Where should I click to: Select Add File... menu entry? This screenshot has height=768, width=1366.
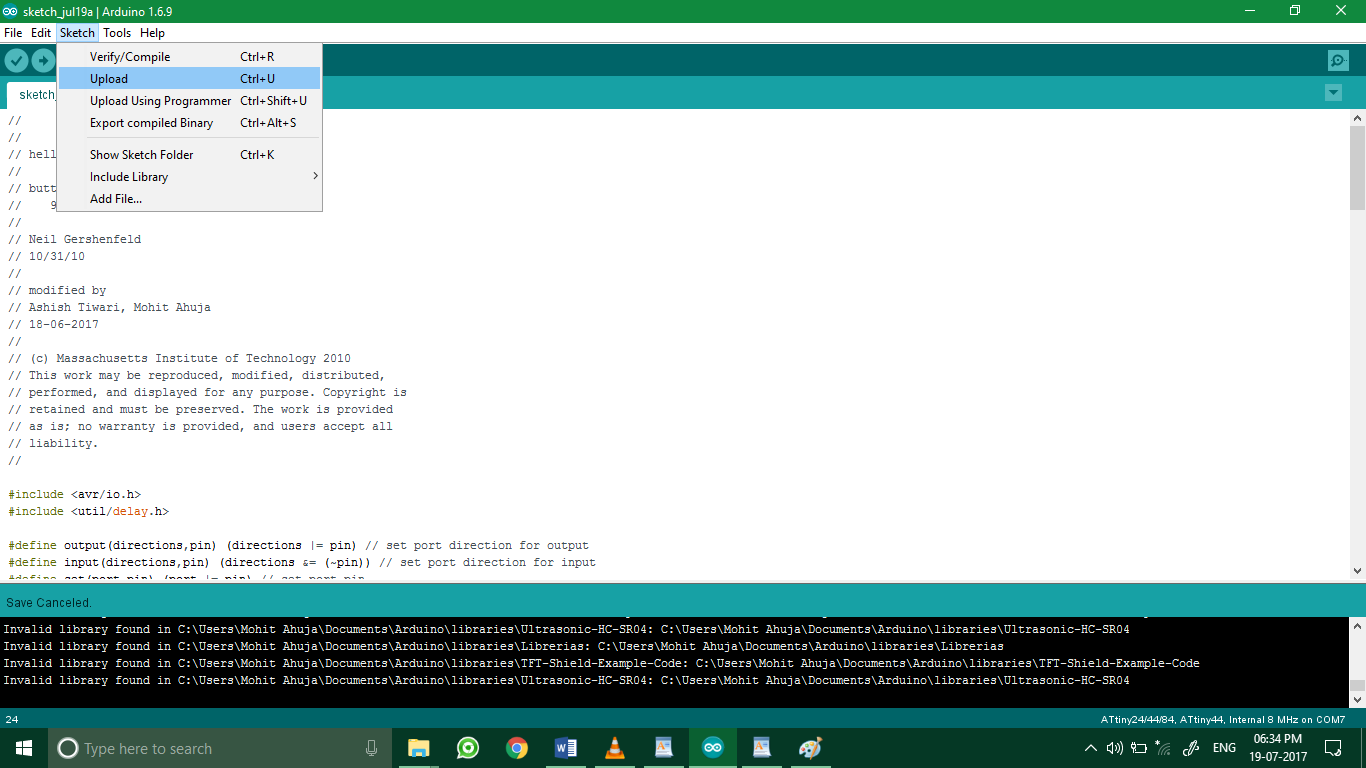pyautogui.click(x=189, y=199)
